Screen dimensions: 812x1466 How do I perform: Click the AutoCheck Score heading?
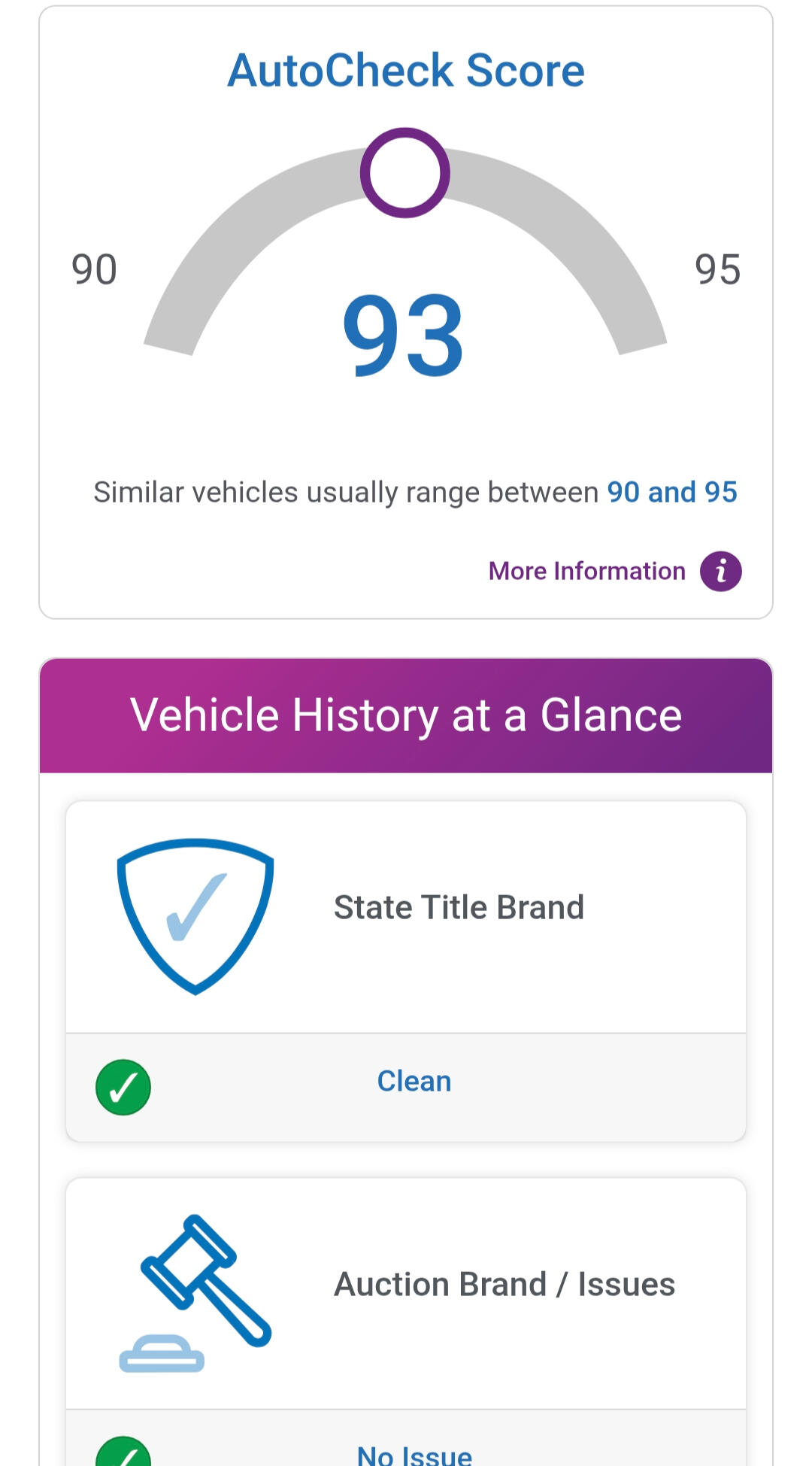pos(406,71)
